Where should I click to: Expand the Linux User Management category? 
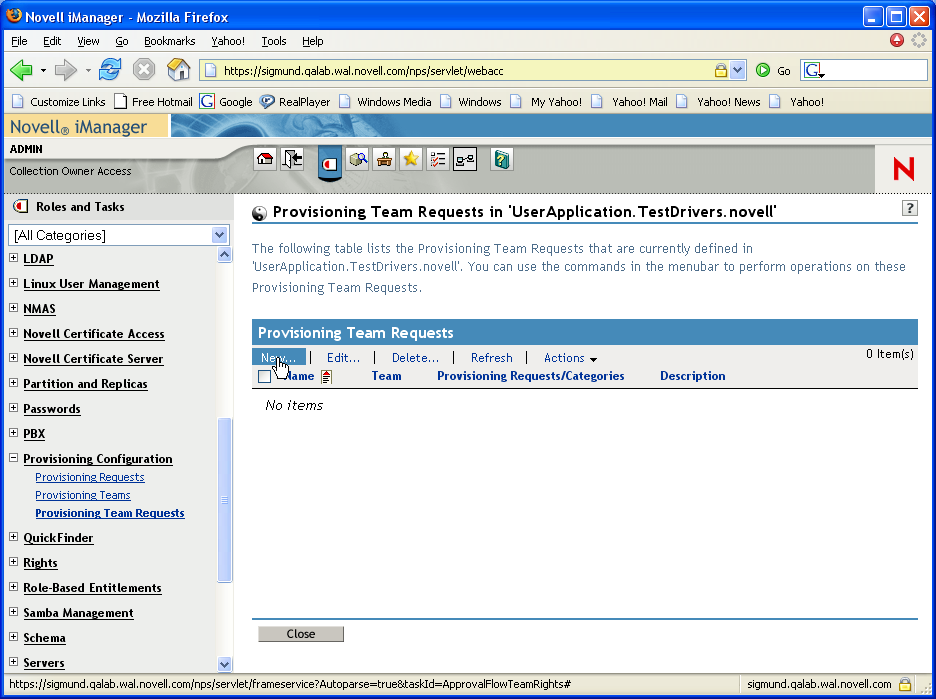[14, 283]
